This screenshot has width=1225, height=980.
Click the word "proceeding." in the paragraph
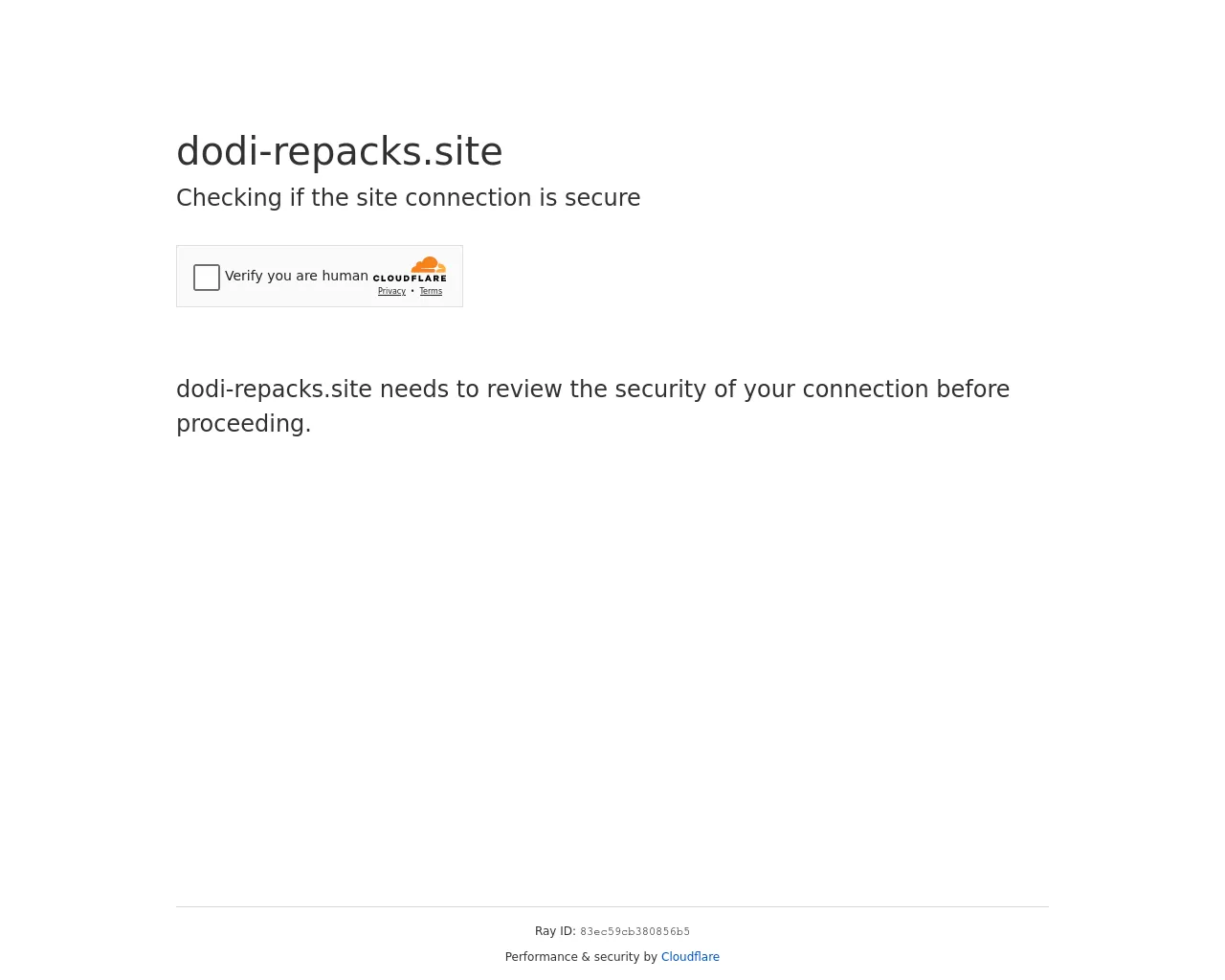point(243,424)
